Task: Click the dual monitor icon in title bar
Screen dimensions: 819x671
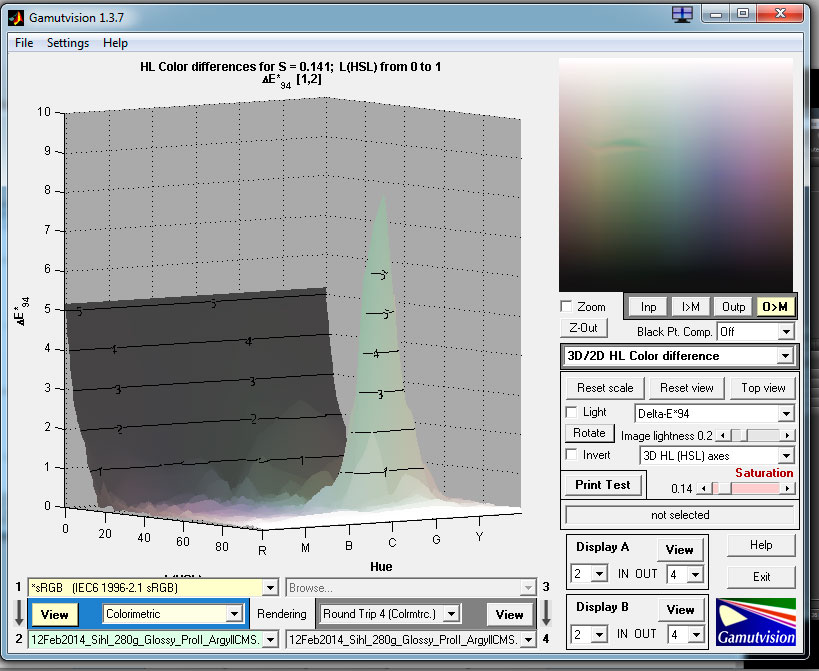Action: [682, 14]
